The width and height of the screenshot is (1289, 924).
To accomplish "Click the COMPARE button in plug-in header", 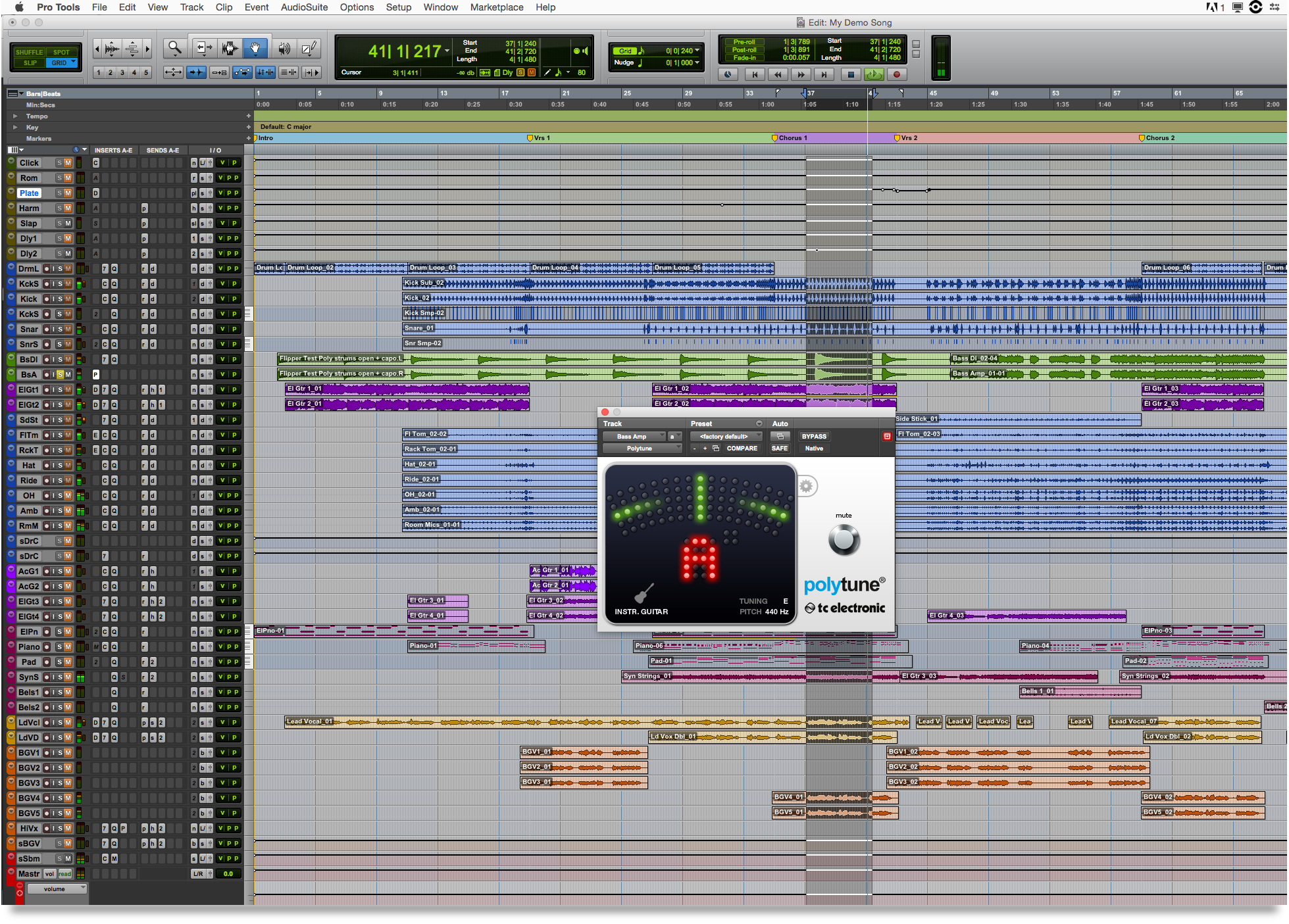I will (742, 449).
